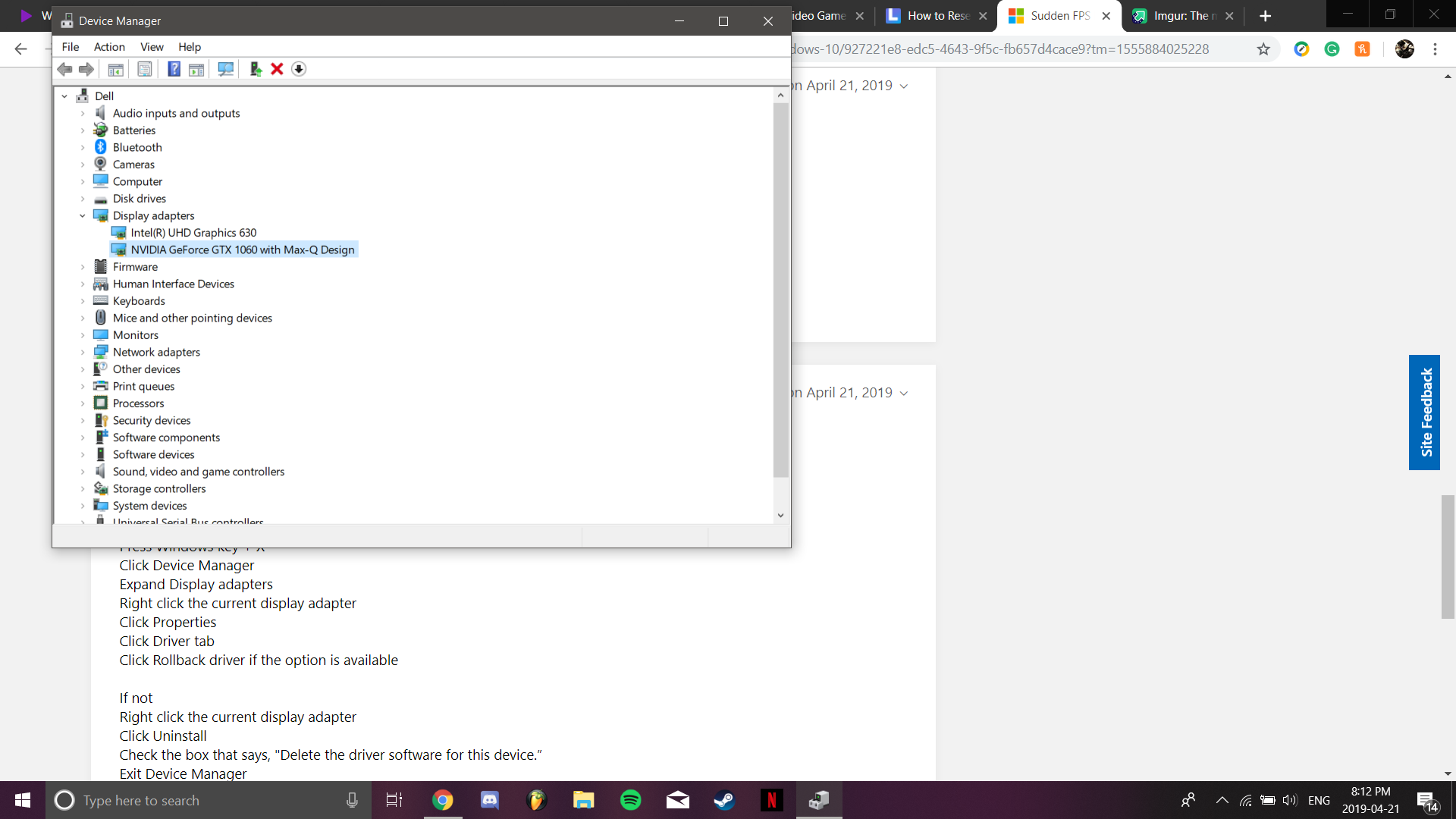Click the Grammarly extension icon
The image size is (1456, 819).
pyautogui.click(x=1332, y=49)
